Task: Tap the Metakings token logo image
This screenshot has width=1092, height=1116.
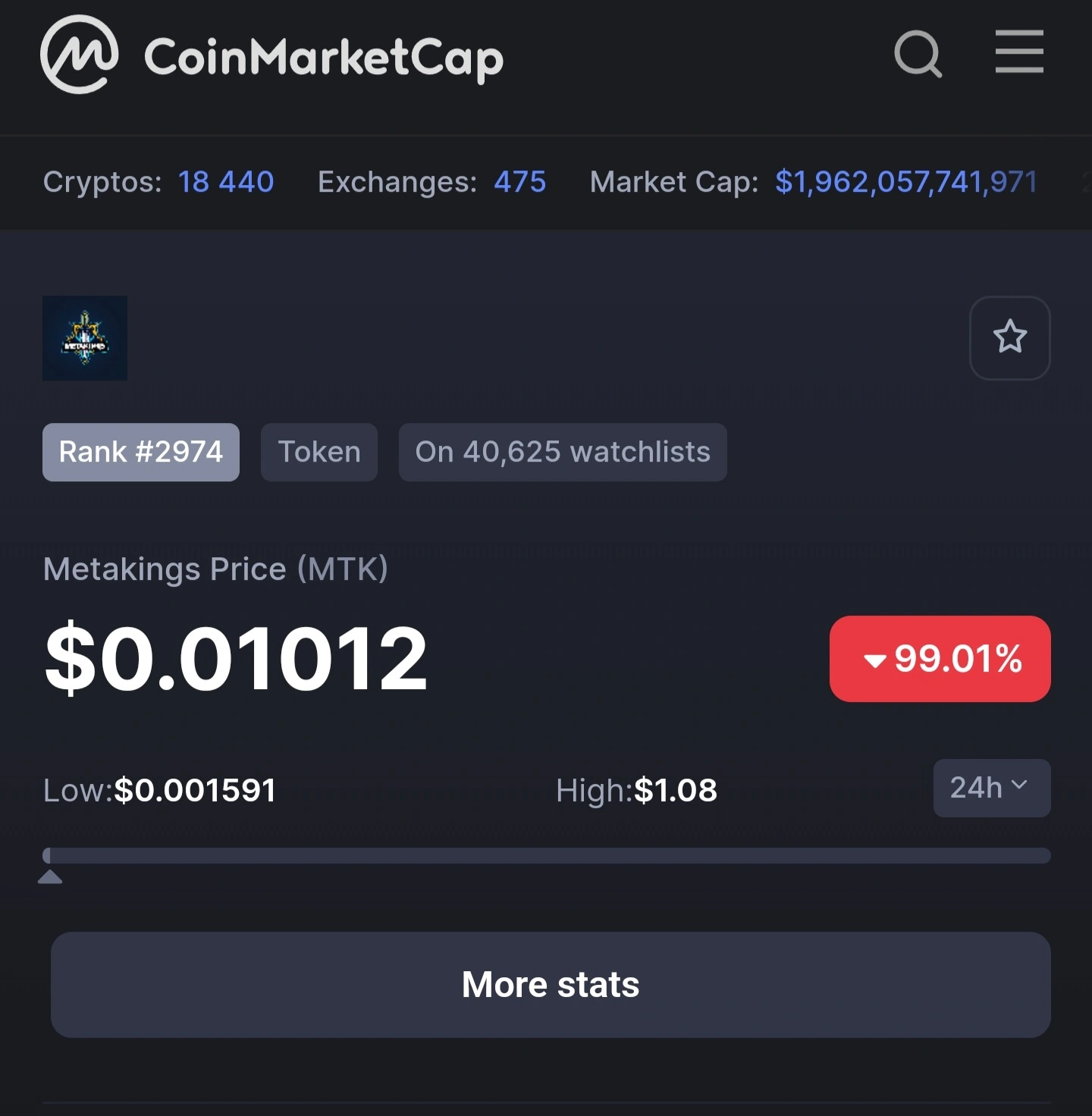Action: (85, 338)
